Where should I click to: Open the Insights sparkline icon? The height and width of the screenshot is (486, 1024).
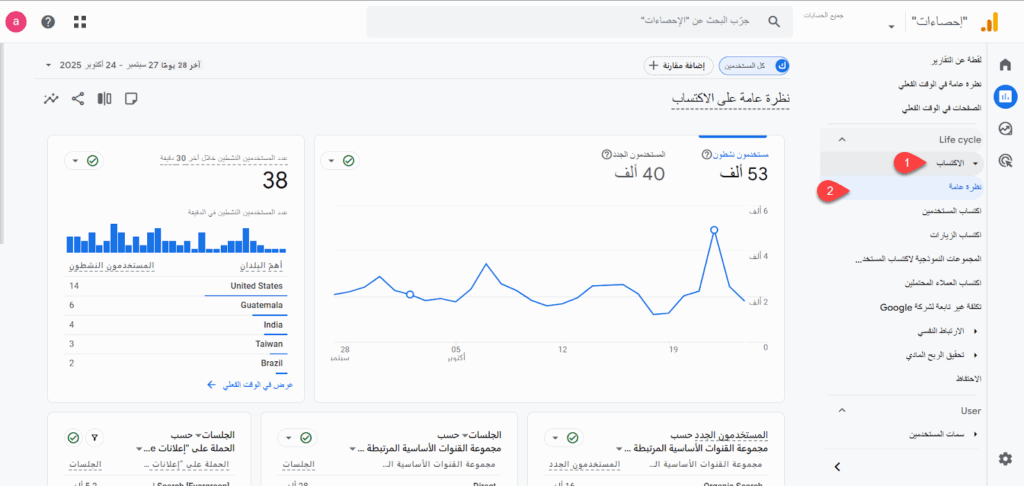click(52, 98)
